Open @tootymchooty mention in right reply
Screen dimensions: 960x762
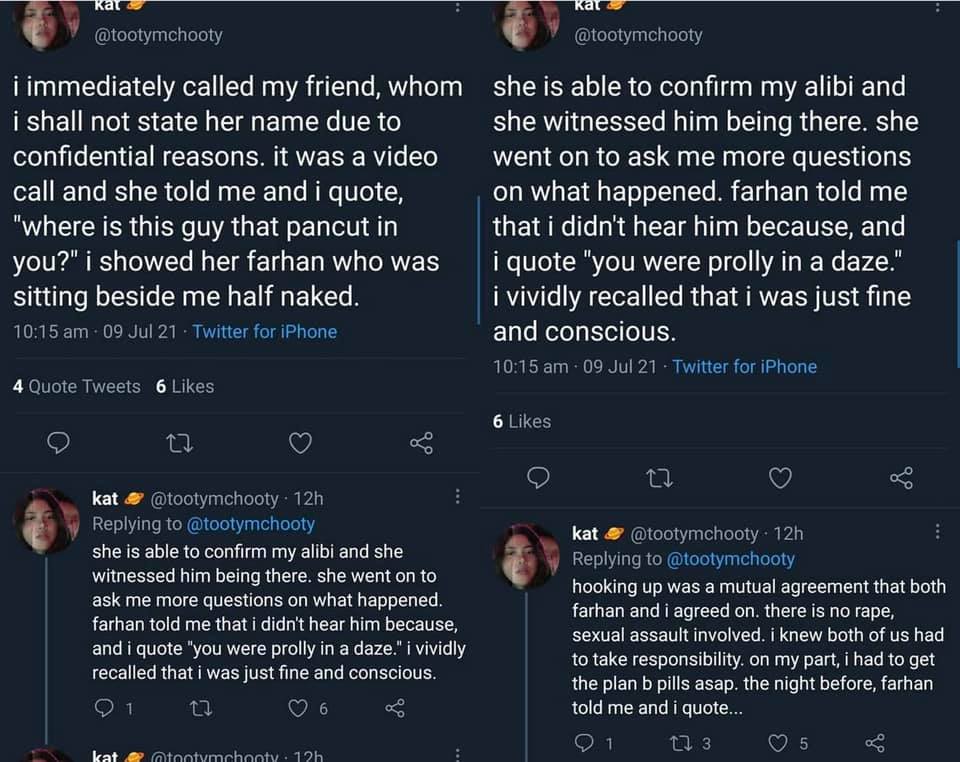(730, 559)
